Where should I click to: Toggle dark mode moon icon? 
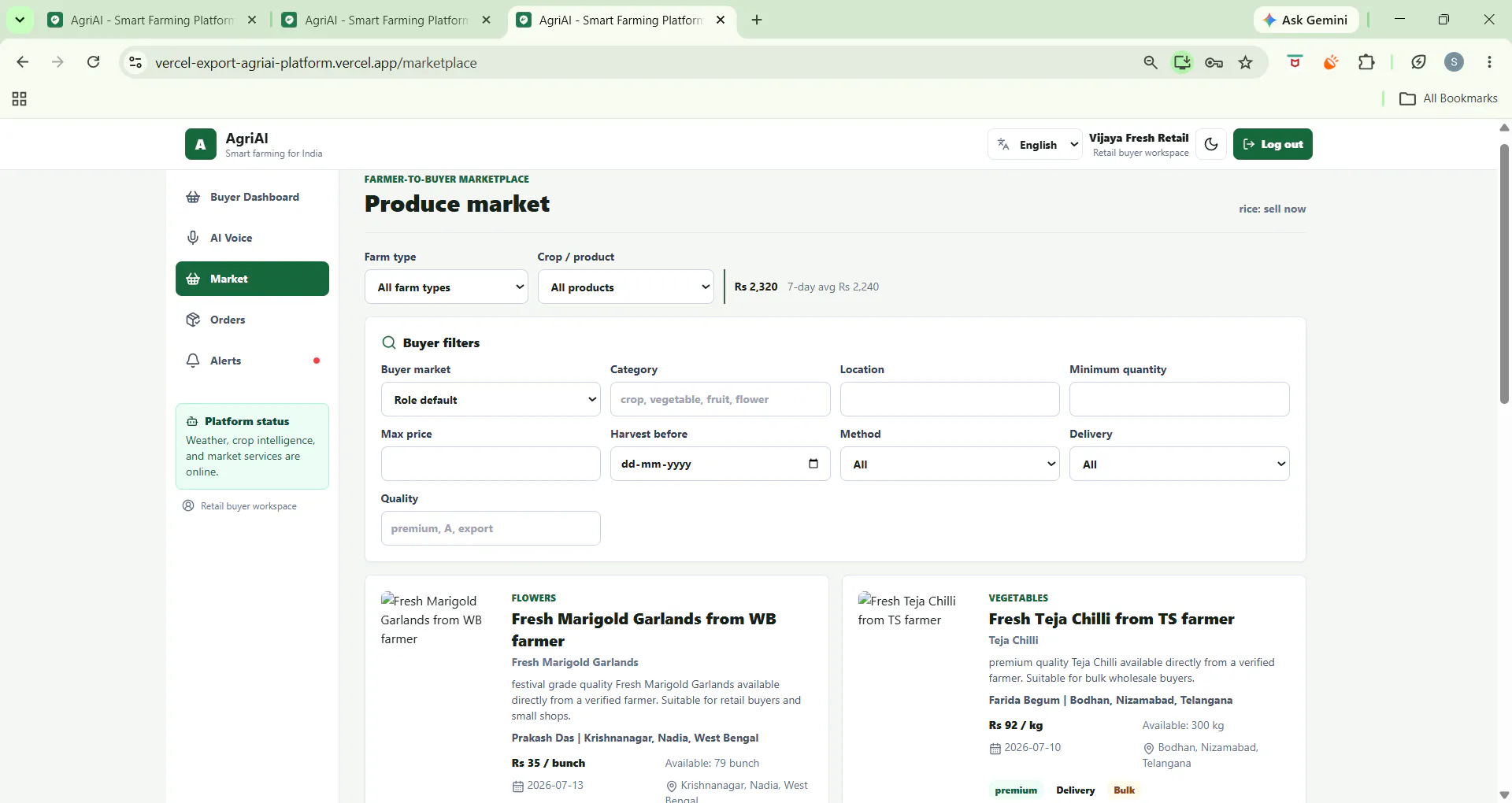(1211, 144)
